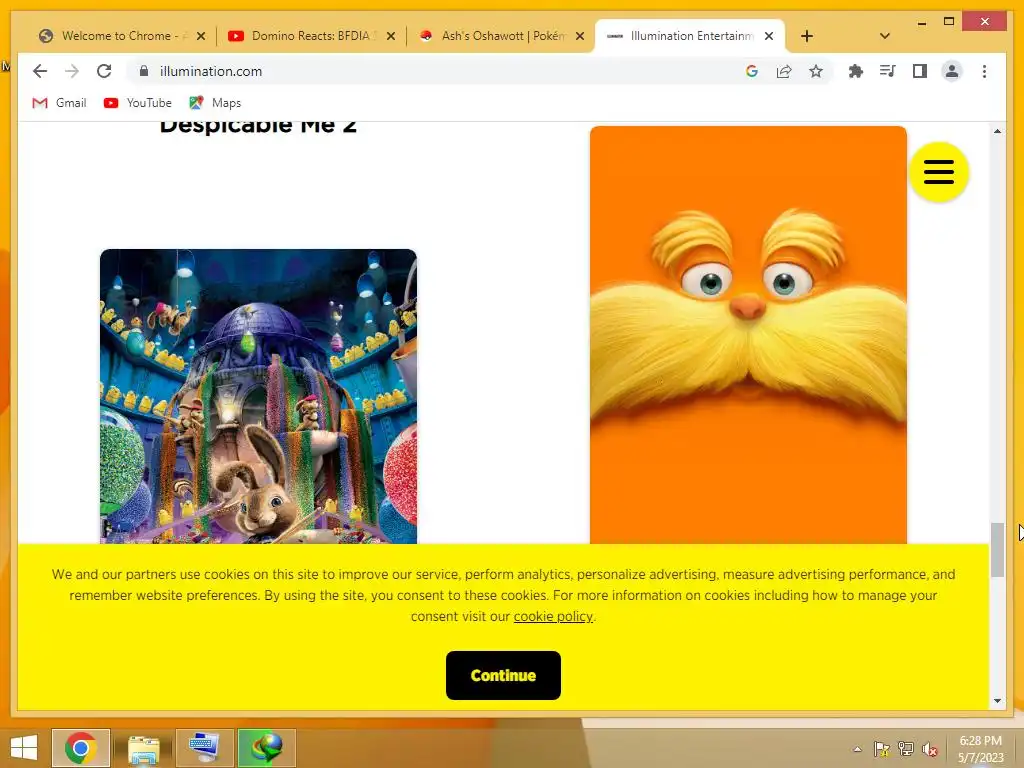Click the Continue cookie button
This screenshot has width=1024, height=768.
503,675
